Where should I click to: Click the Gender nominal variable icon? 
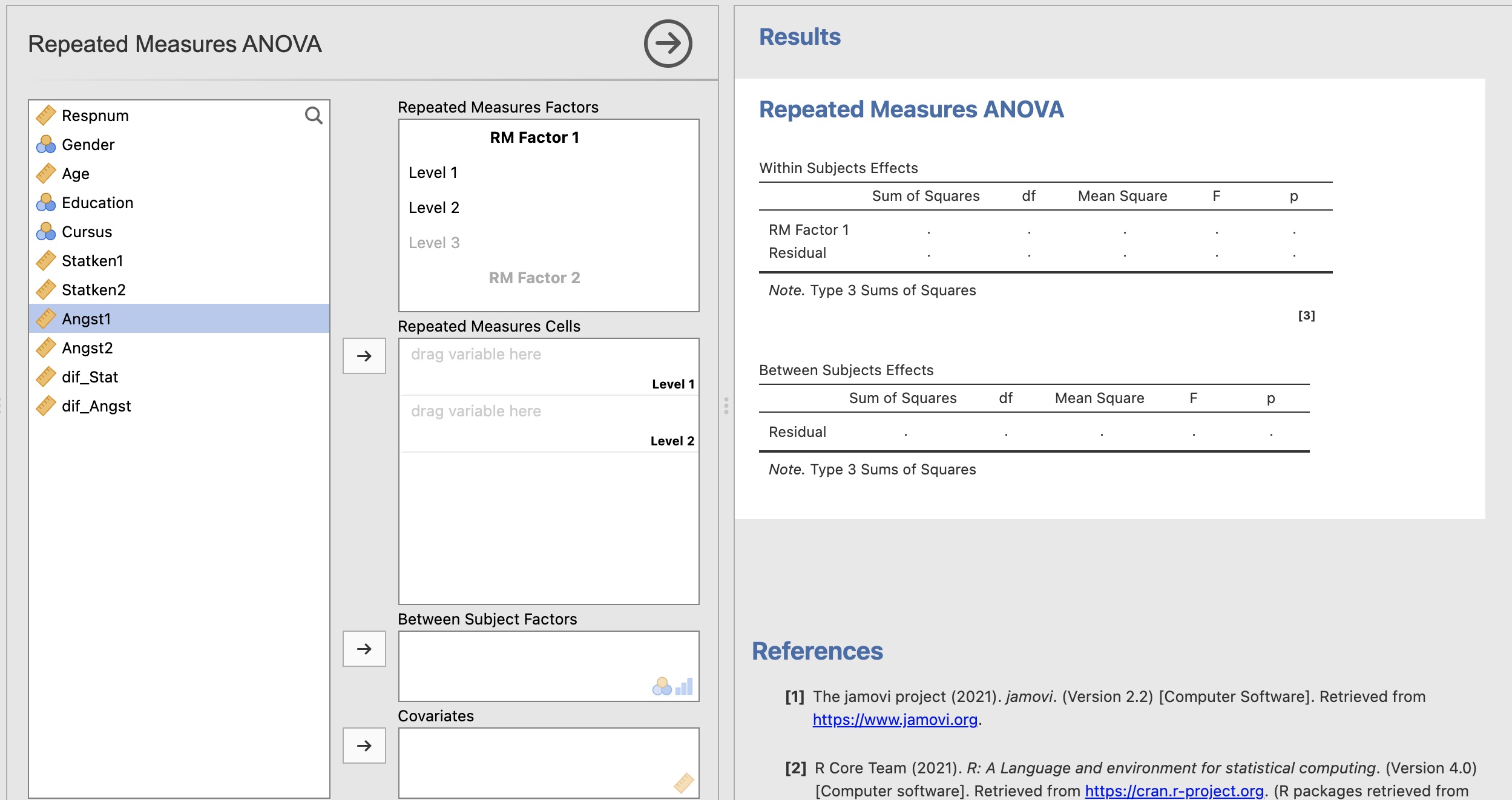pyautogui.click(x=45, y=145)
